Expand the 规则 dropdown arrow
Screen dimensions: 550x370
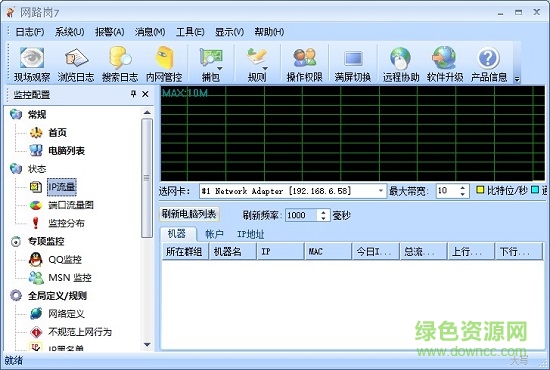point(265,68)
